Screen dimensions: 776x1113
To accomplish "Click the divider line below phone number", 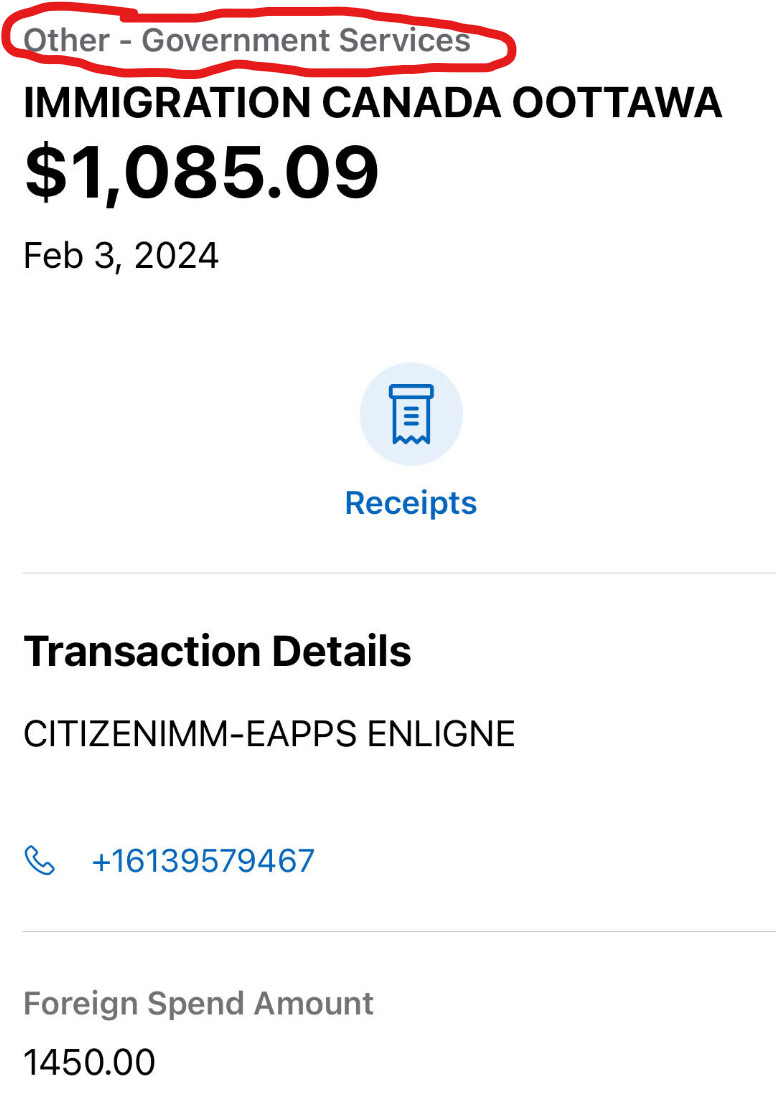I will (399, 931).
